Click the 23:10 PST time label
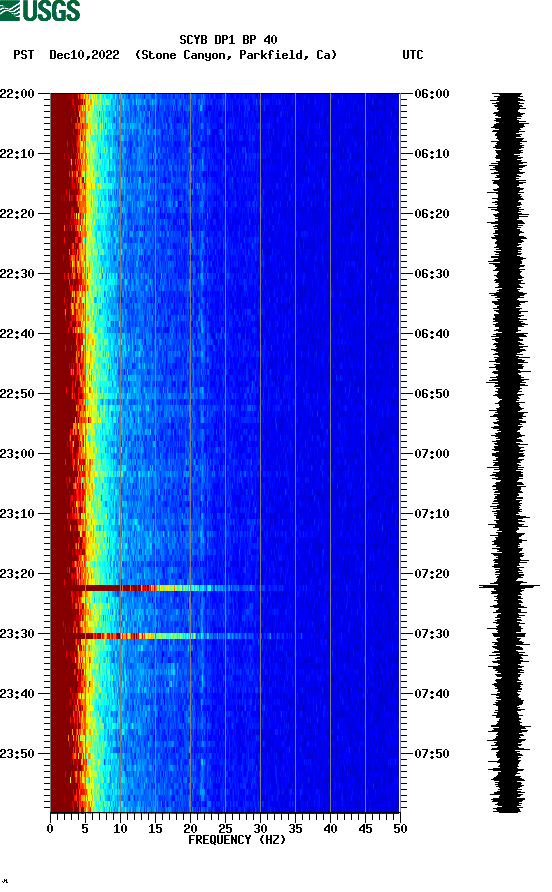552x892 pixels. tap(17, 514)
